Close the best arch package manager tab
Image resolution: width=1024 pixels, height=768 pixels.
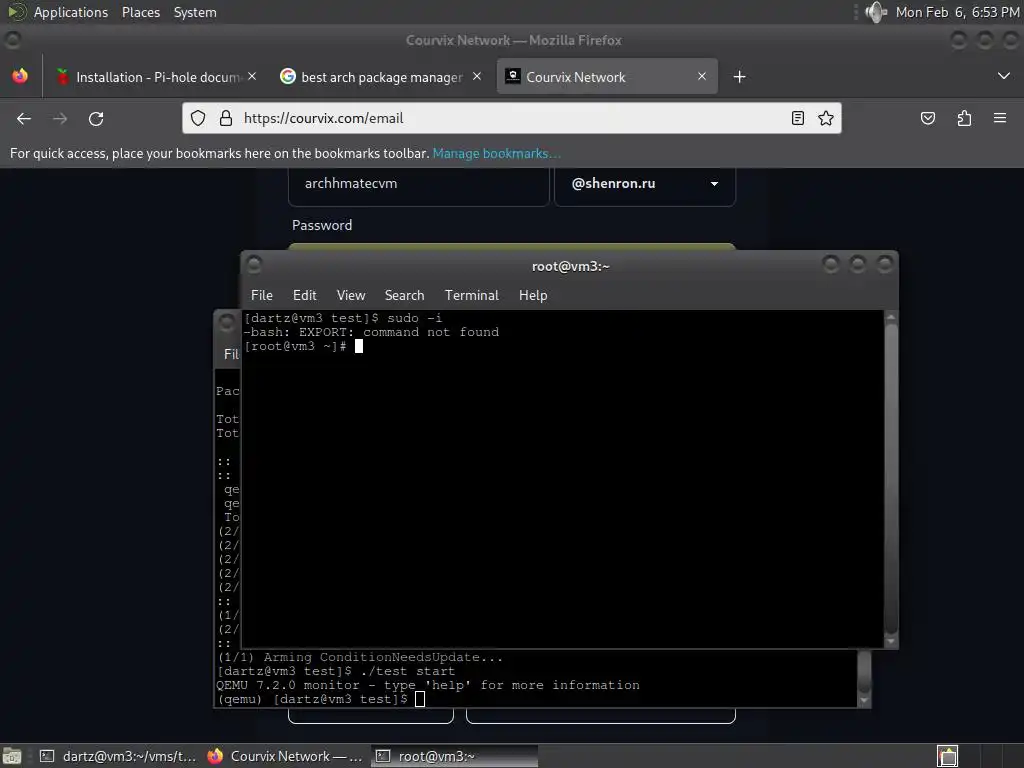pyautogui.click(x=477, y=76)
